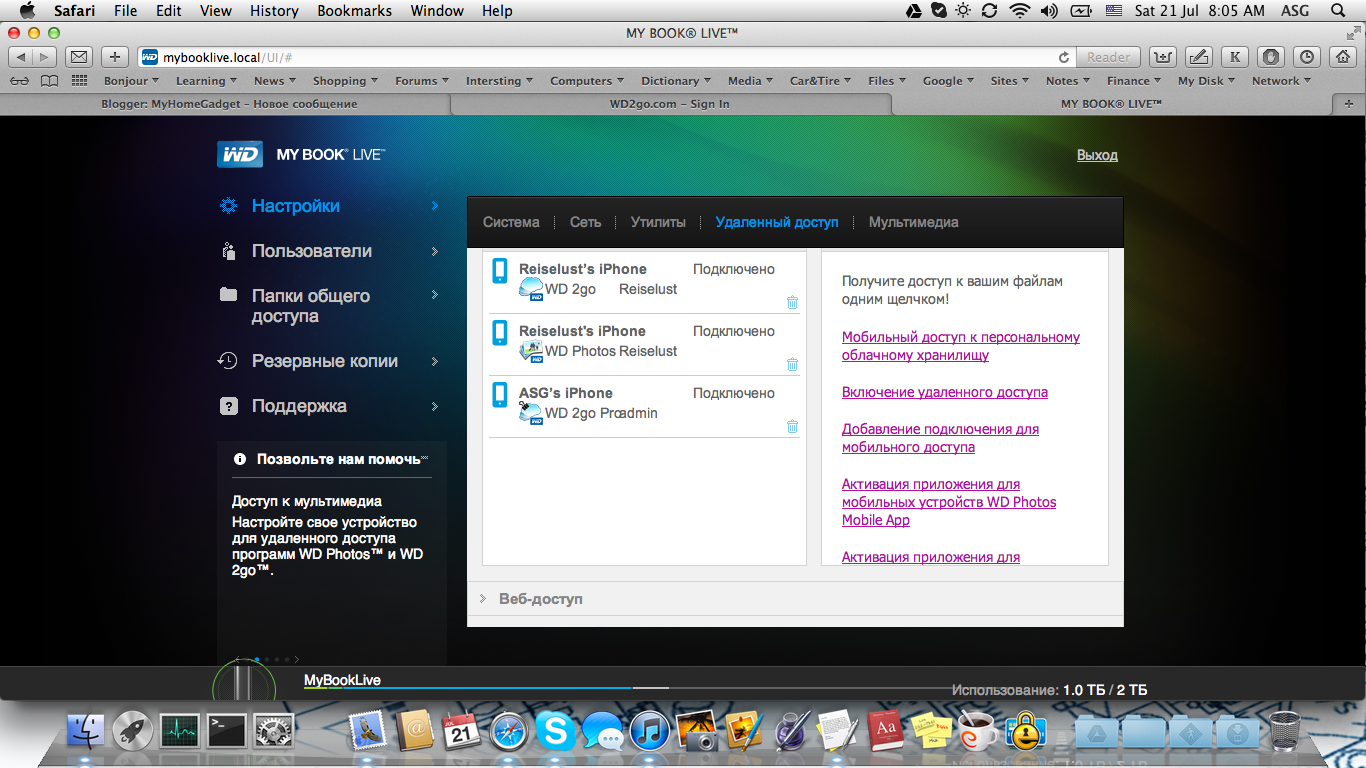Open link Мобильный доступ к персональному облачному хранилищу
This screenshot has height=768, width=1366.
click(961, 346)
